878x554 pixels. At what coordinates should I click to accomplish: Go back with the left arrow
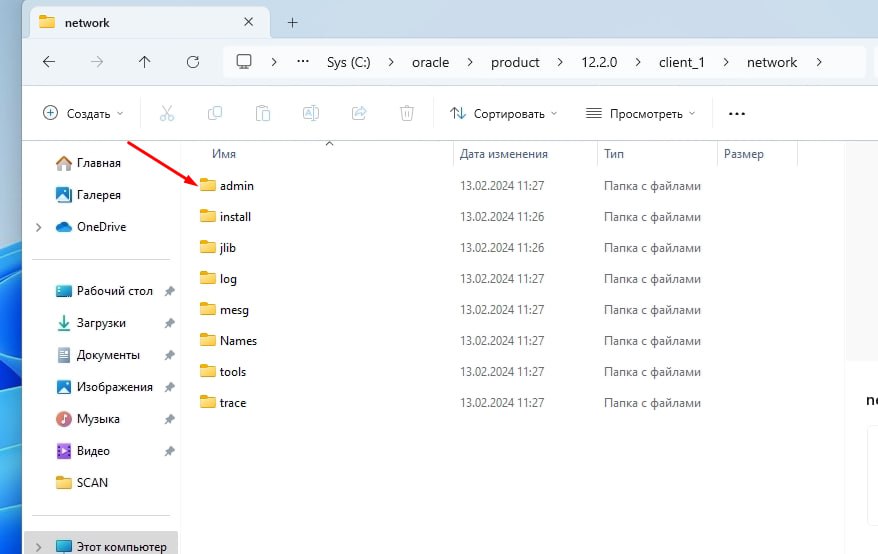[x=49, y=62]
